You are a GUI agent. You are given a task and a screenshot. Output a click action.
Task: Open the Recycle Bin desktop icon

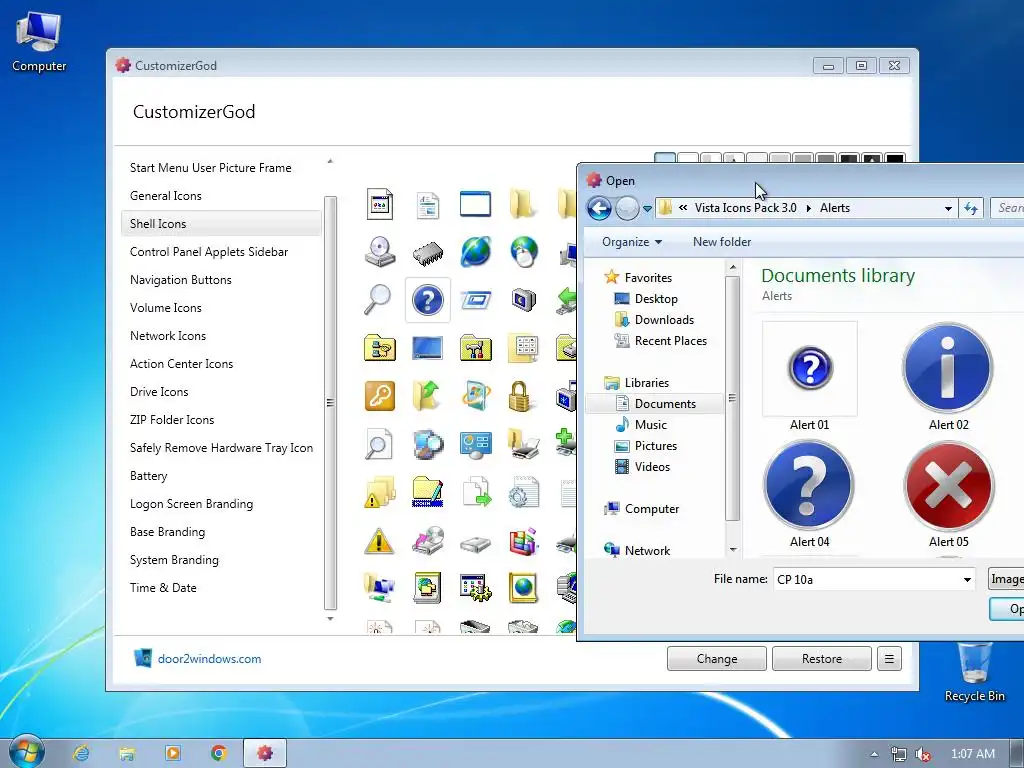[974, 672]
